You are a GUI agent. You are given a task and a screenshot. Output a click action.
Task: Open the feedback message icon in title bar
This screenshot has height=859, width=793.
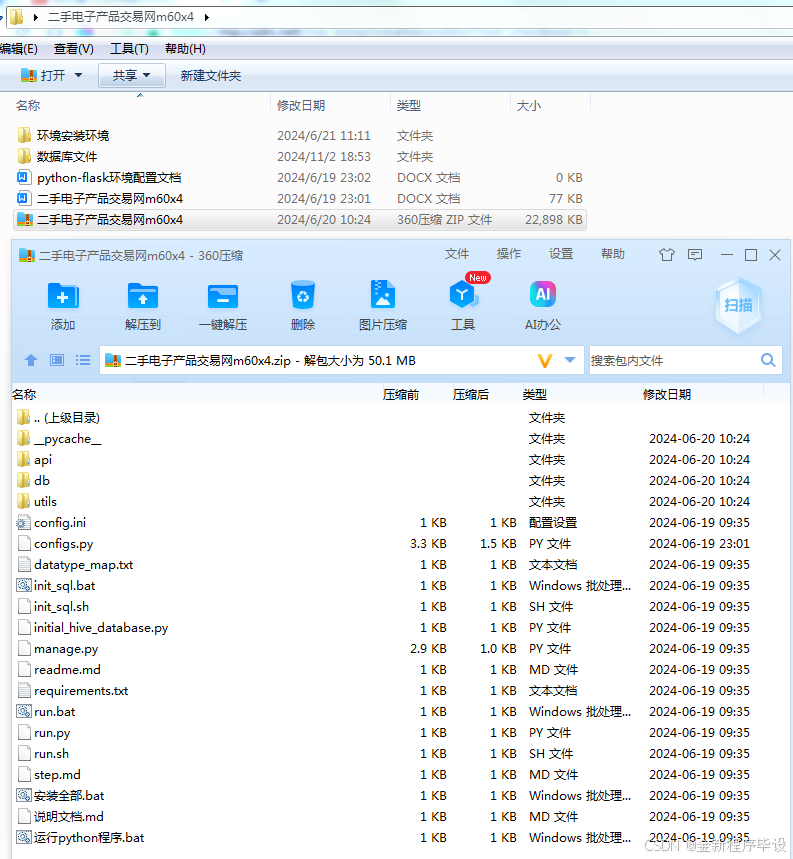pyautogui.click(x=695, y=255)
